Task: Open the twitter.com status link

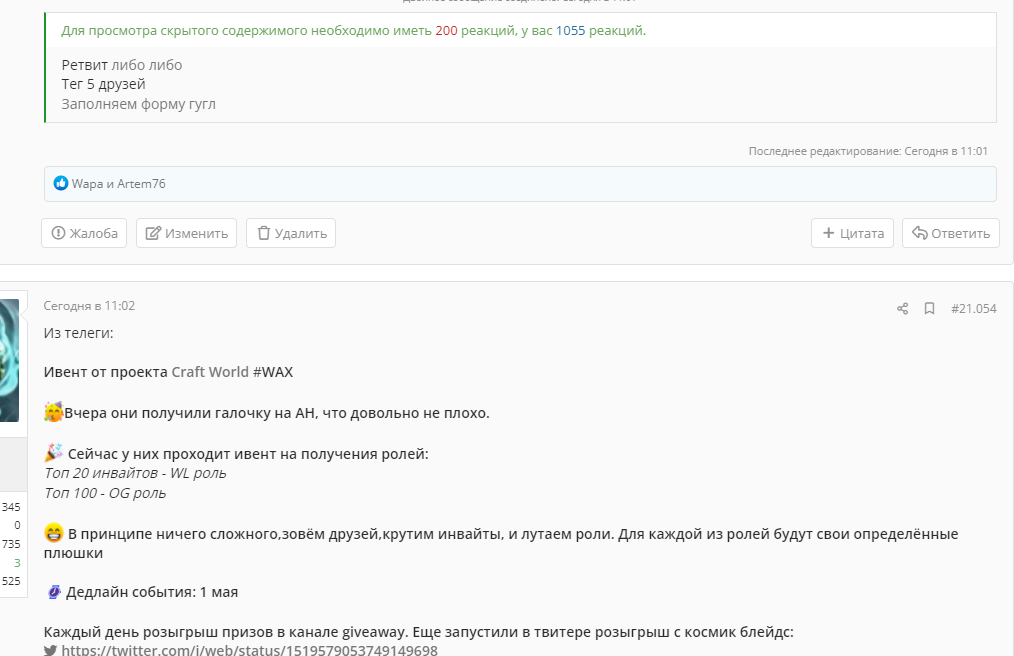Action: (x=250, y=650)
